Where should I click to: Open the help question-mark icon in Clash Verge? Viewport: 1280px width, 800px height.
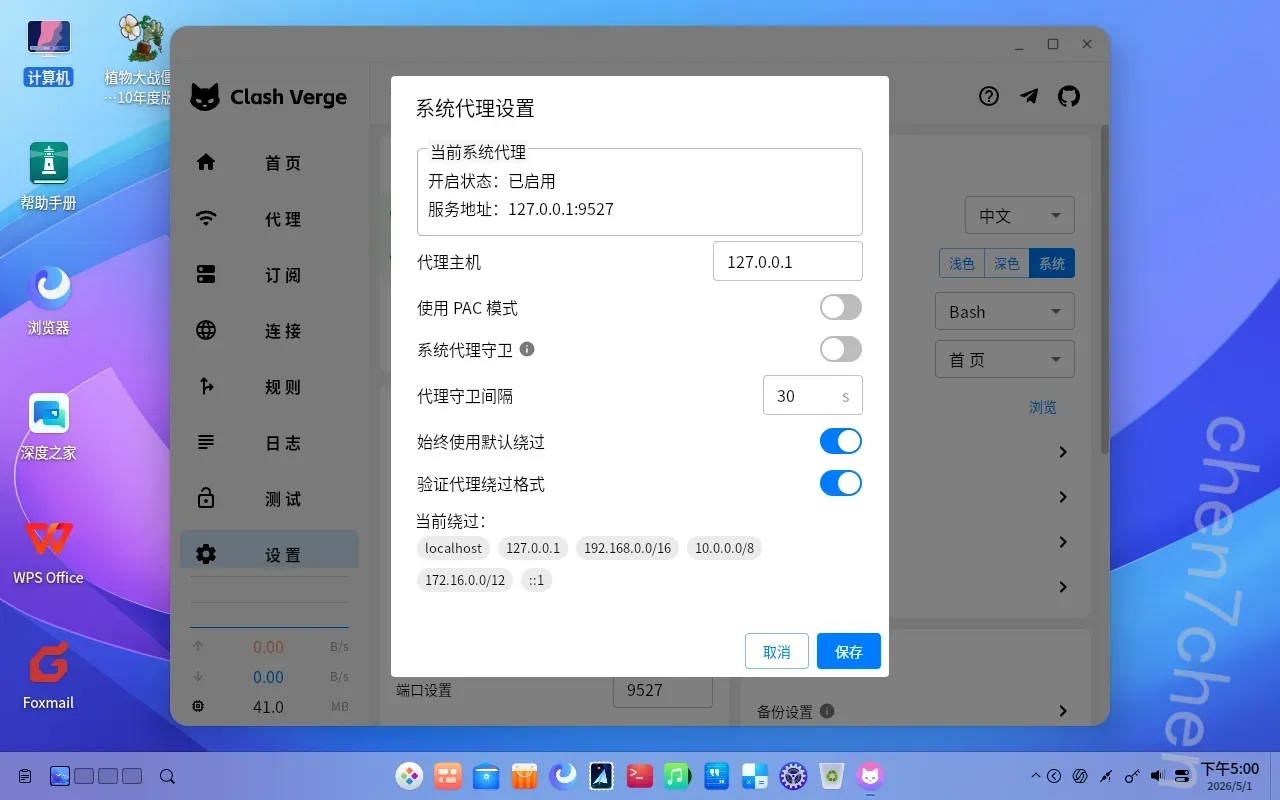pos(989,96)
